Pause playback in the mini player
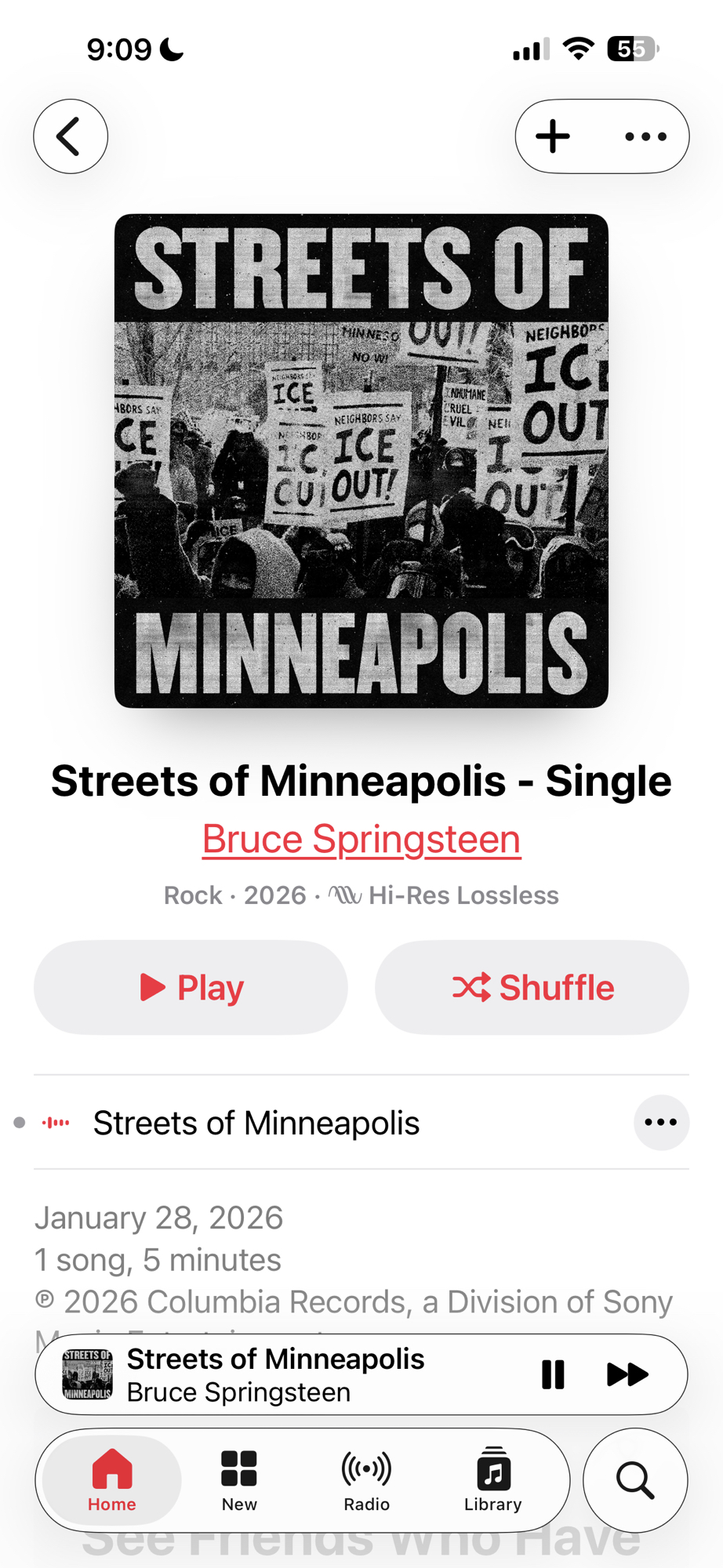 coord(553,1374)
